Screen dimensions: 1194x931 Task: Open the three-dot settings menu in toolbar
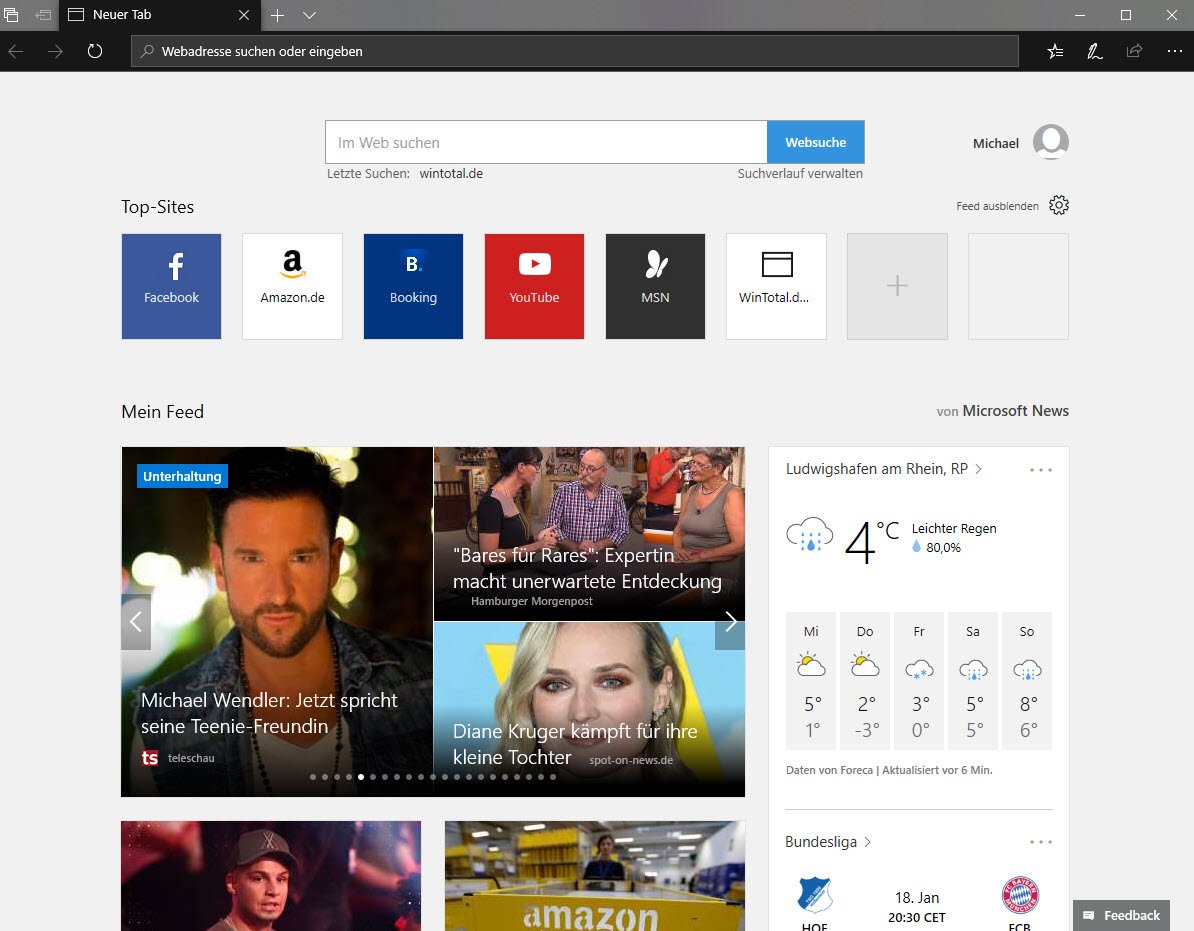coord(1174,51)
